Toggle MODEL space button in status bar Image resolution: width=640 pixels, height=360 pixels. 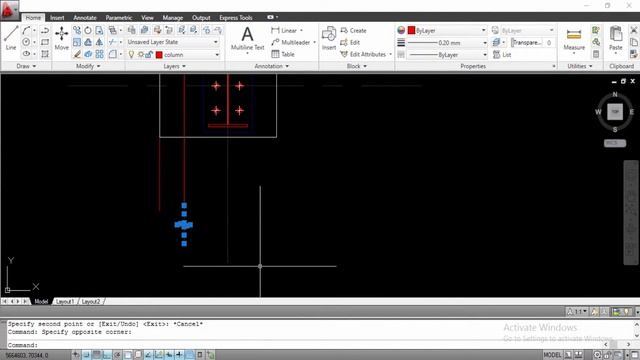coord(552,355)
